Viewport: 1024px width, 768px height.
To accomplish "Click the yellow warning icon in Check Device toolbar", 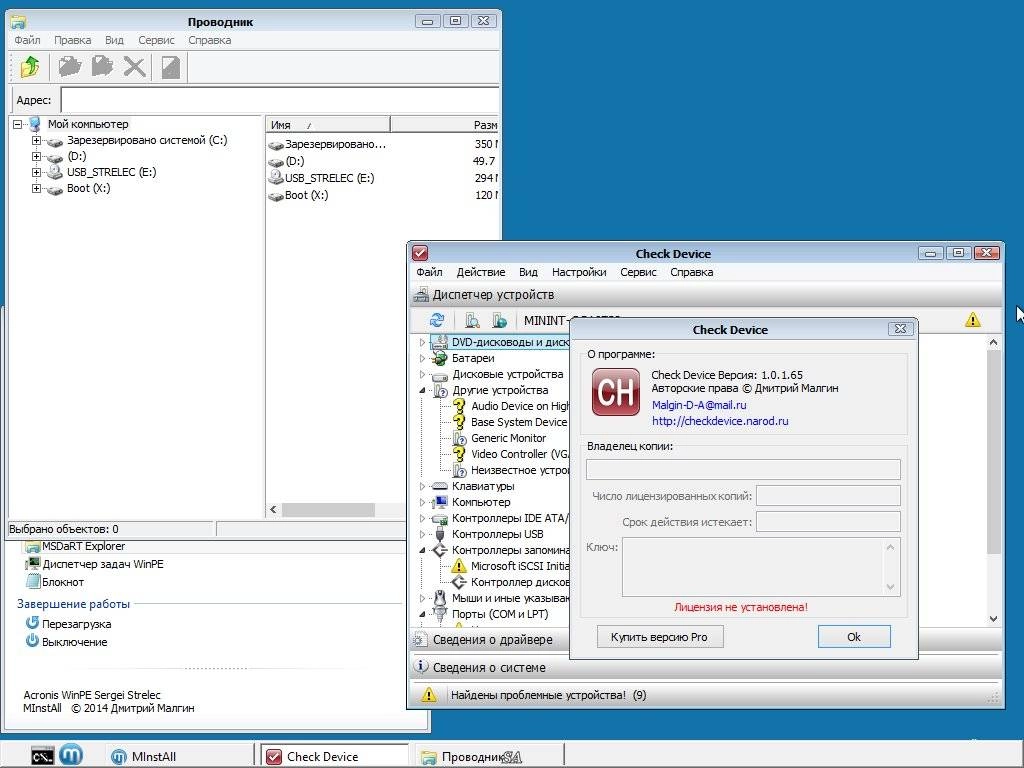I will tap(972, 320).
